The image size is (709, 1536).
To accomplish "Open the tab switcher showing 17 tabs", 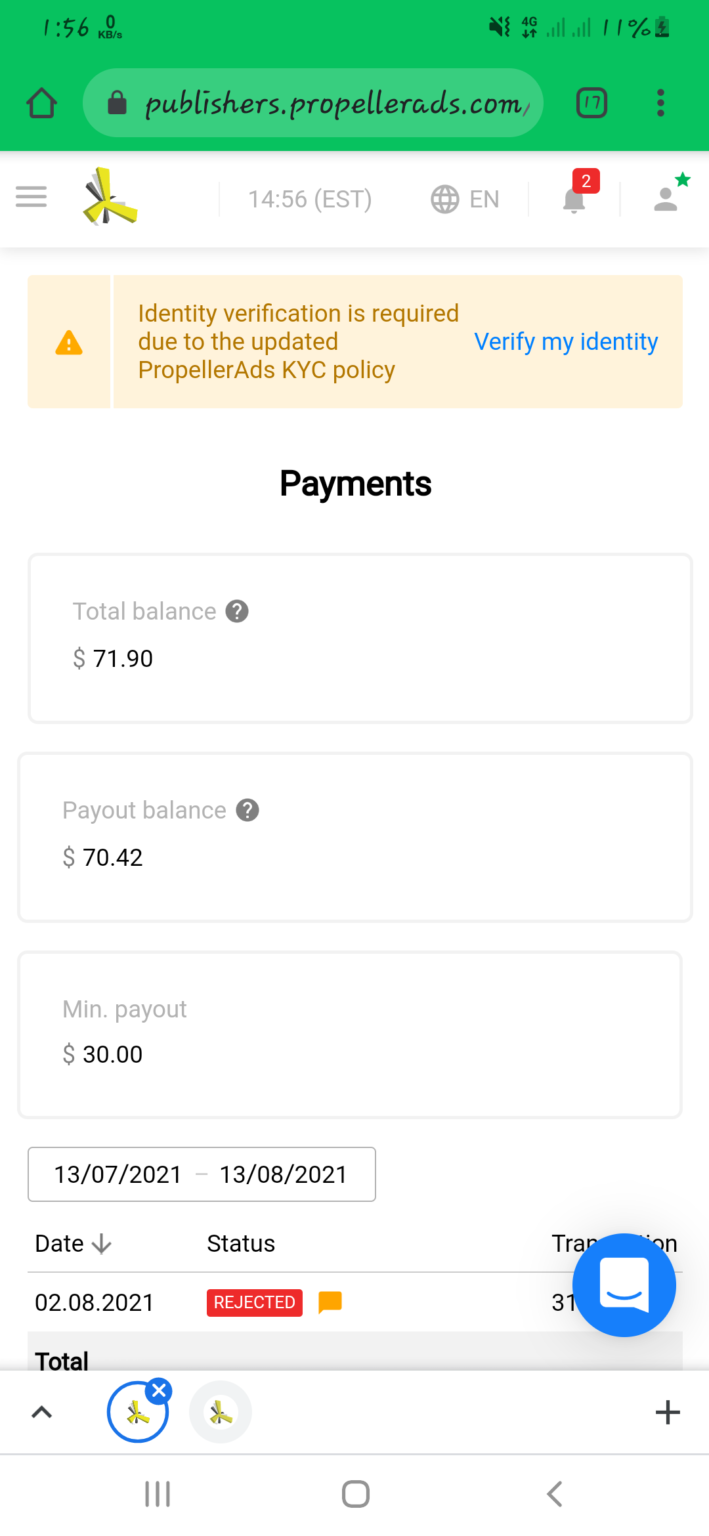I will pos(592,103).
